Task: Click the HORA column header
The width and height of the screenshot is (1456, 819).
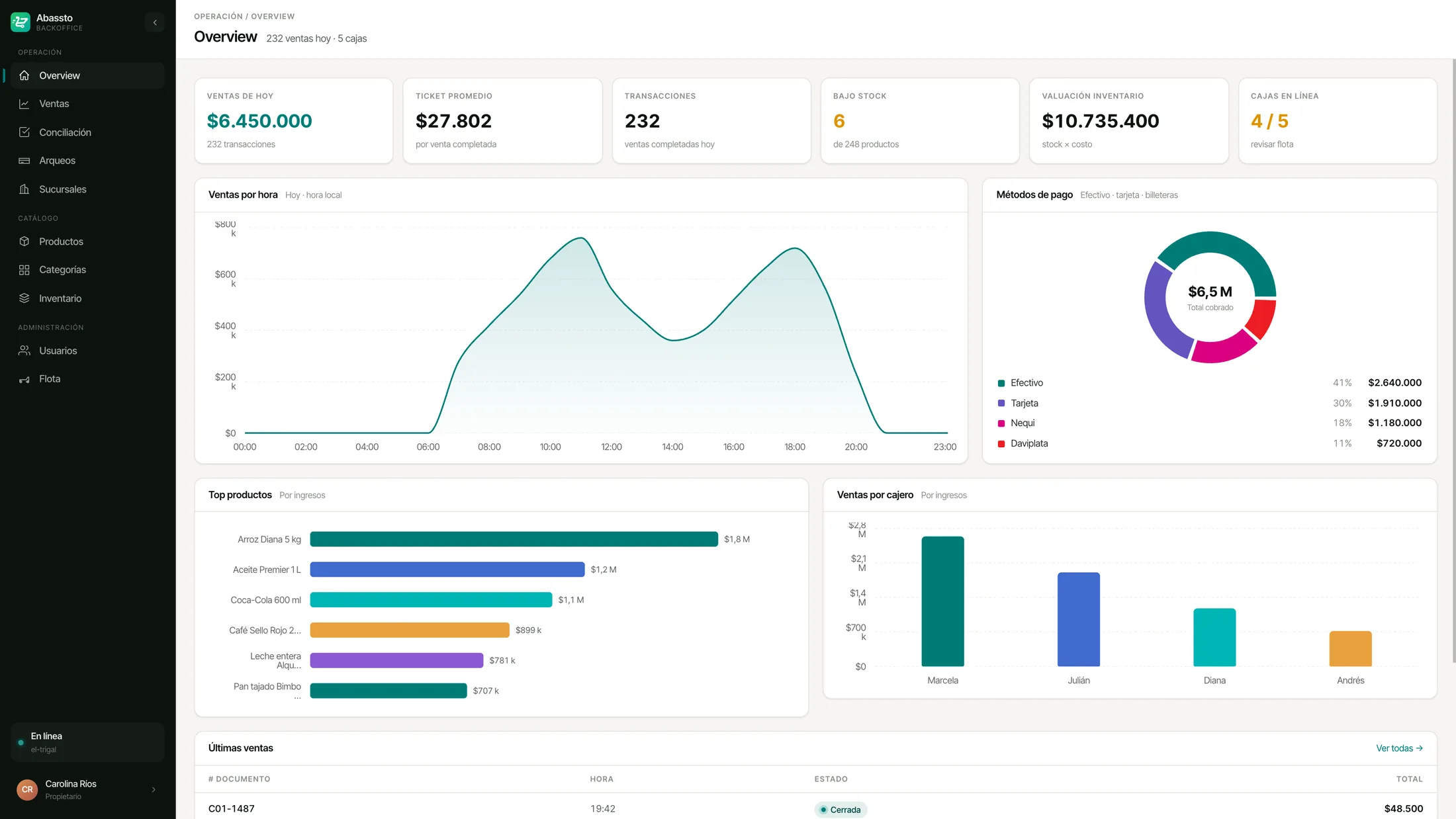Action: (x=602, y=779)
